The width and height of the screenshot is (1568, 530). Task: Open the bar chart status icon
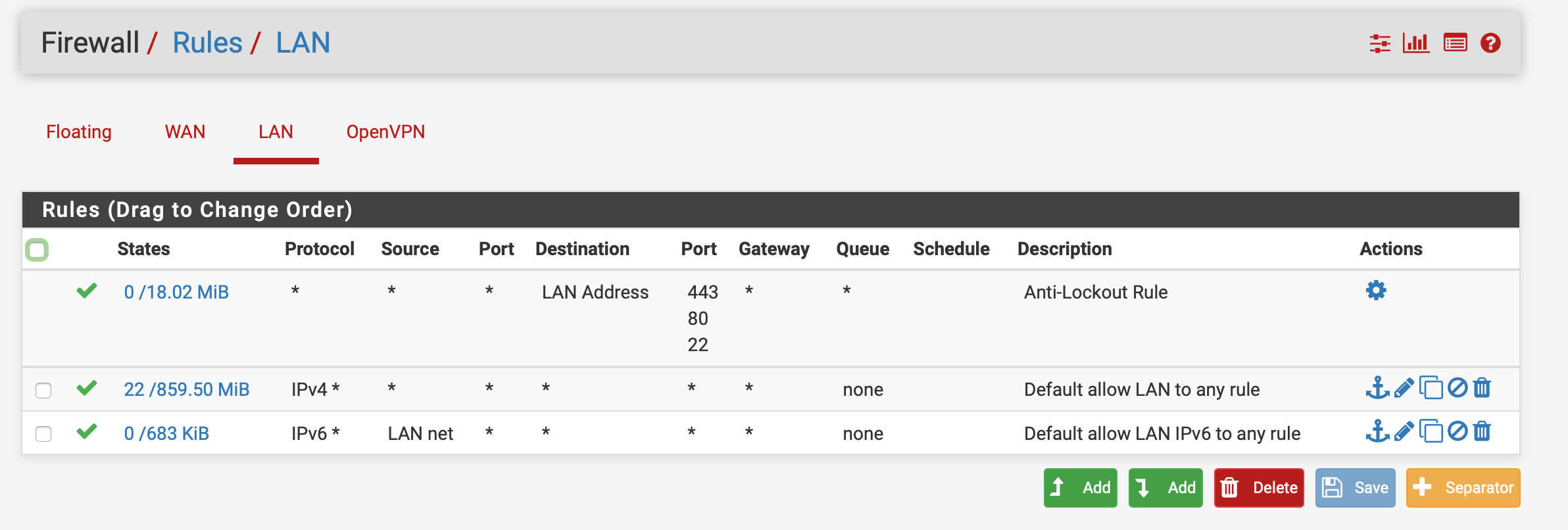pos(1416,43)
